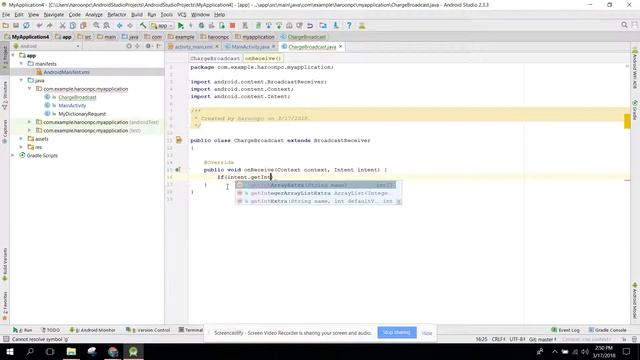Image resolution: width=640 pixels, height=360 pixels.
Task: Open the Refactor menu
Action: tap(117, 15)
